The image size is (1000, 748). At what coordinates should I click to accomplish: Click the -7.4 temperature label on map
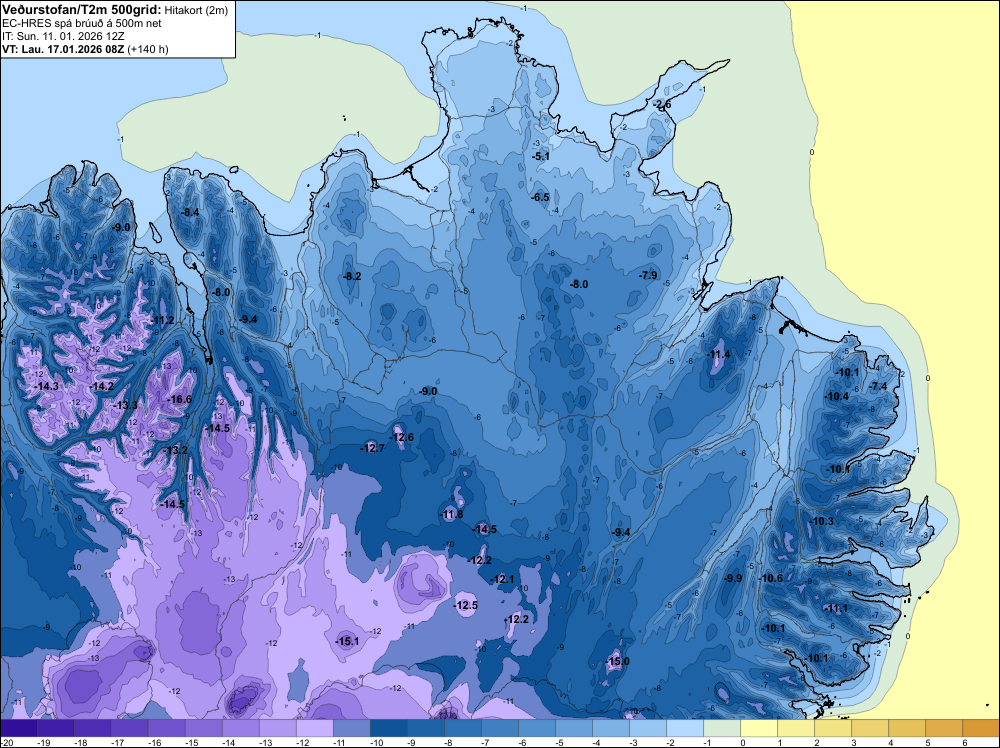(x=879, y=387)
